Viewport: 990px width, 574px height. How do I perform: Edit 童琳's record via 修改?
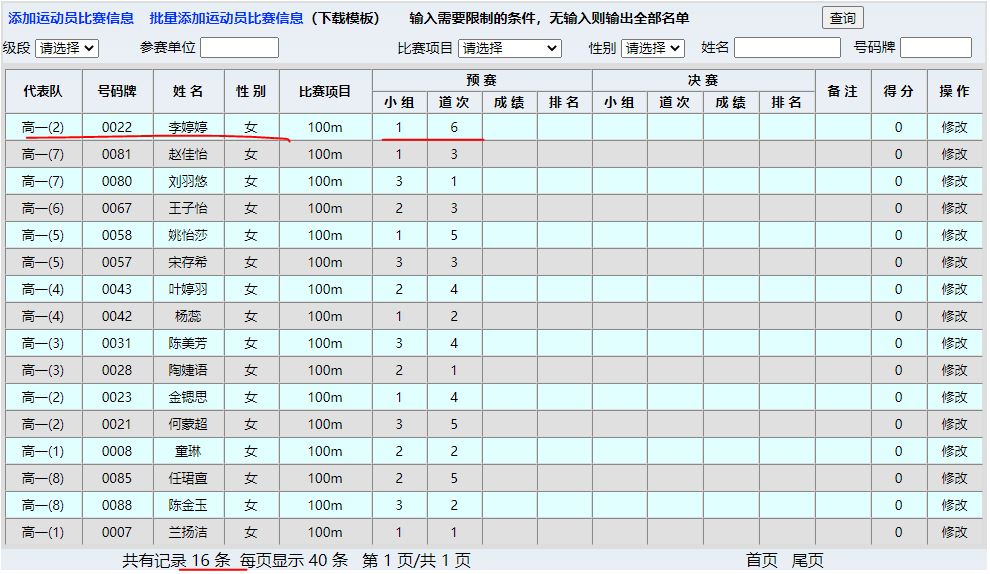tap(954, 451)
